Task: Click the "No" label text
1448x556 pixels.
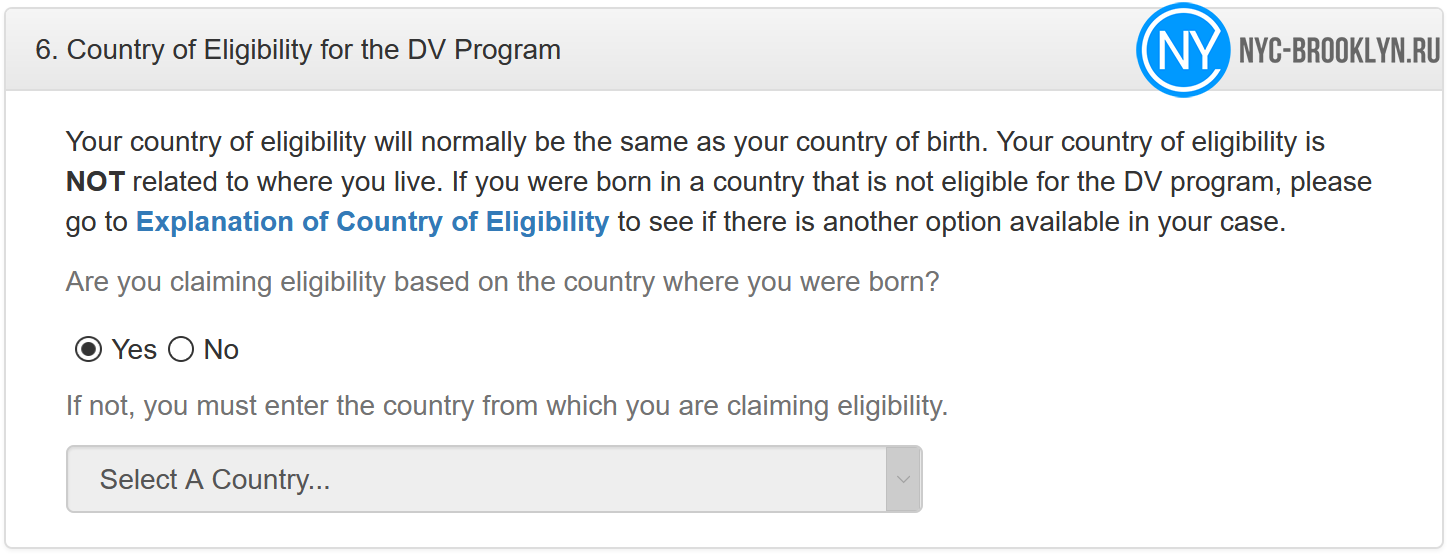Action: coord(221,350)
